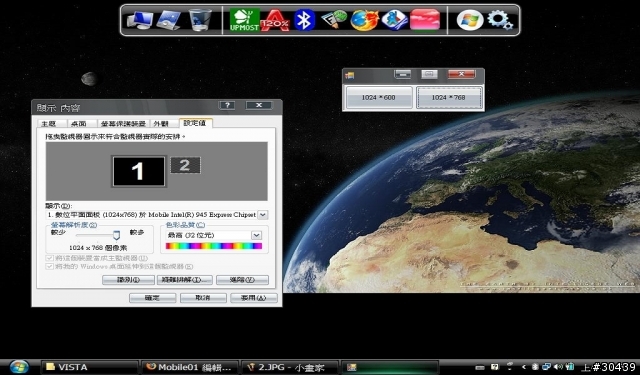
Task: Open VISTA folder taskbar button
Action: [x=89, y=367]
